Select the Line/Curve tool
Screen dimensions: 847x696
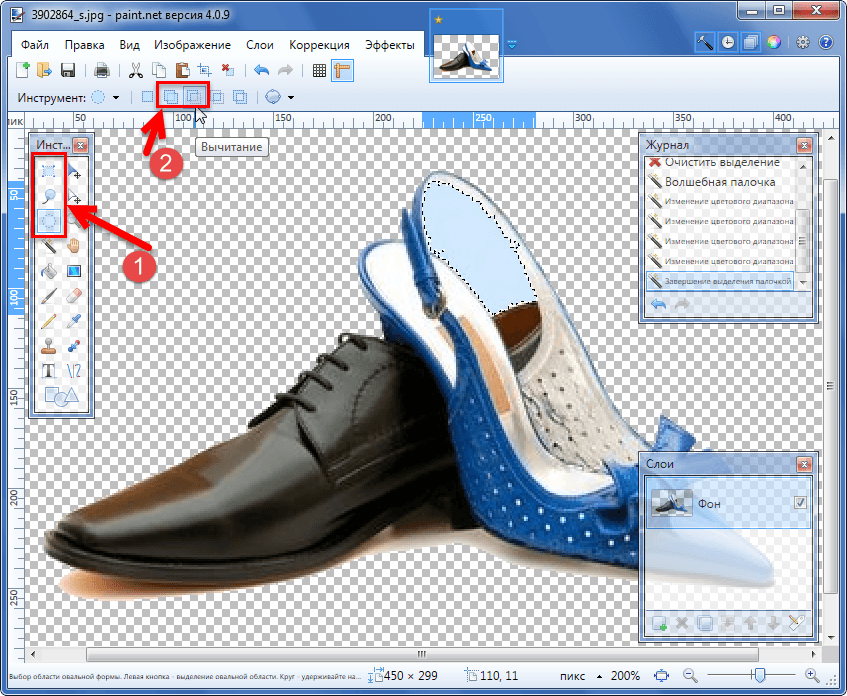pyautogui.click(x=74, y=370)
